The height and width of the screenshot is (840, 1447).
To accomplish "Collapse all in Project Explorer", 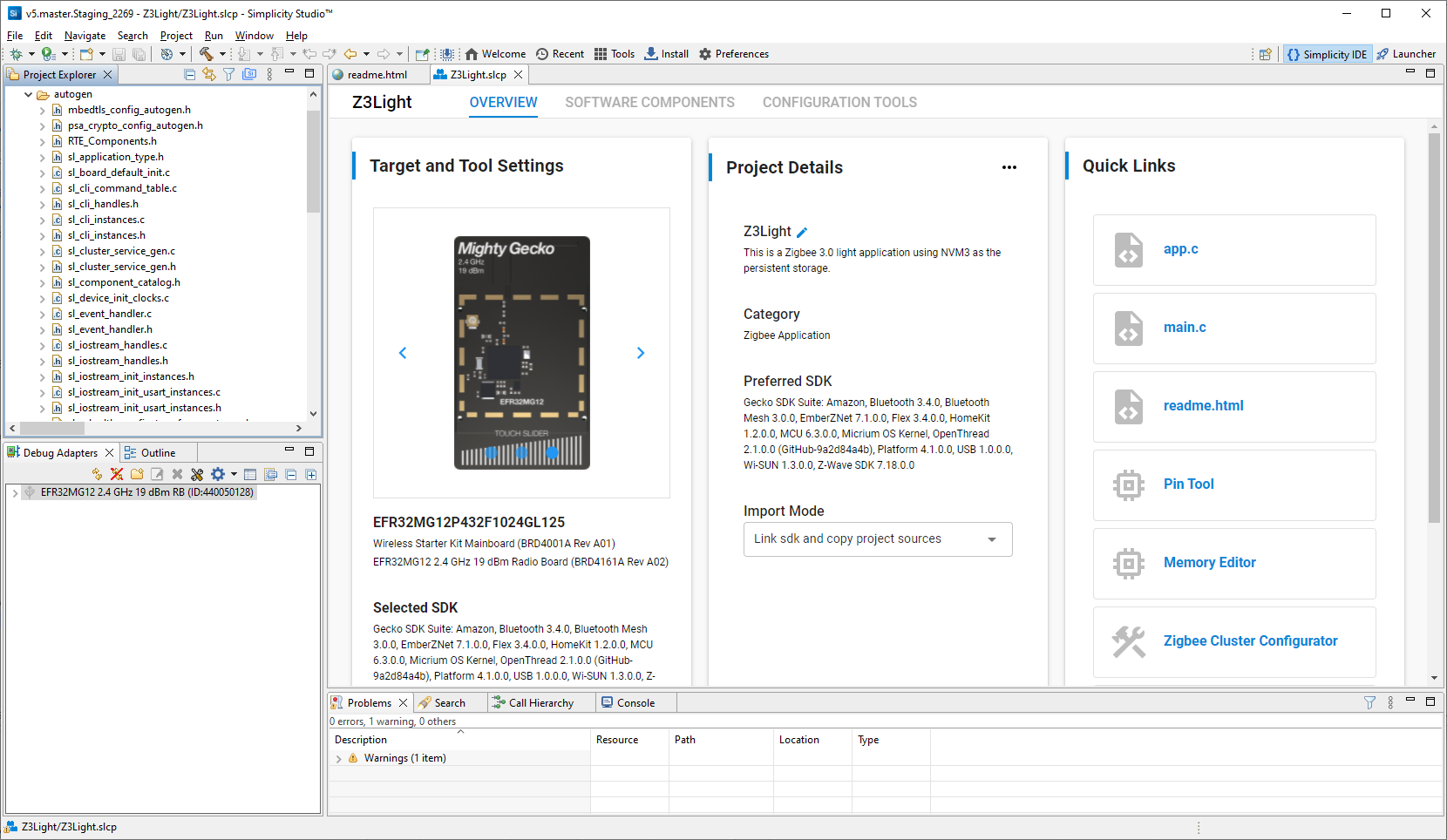I will [x=190, y=75].
